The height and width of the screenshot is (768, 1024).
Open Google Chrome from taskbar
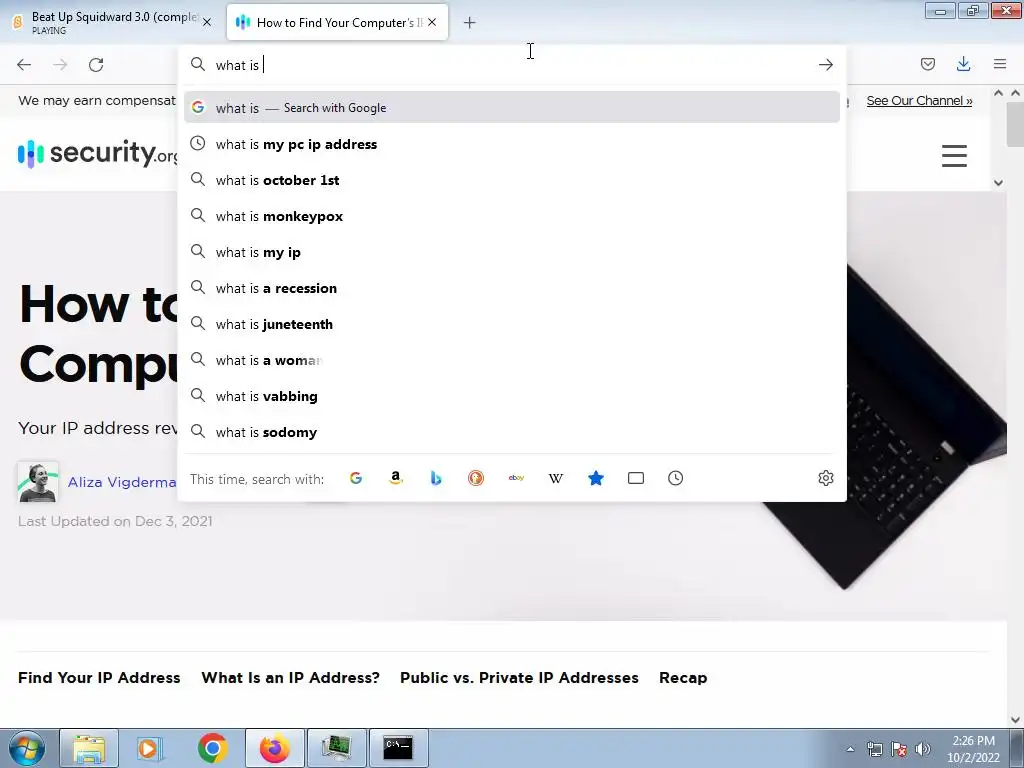tap(212, 748)
